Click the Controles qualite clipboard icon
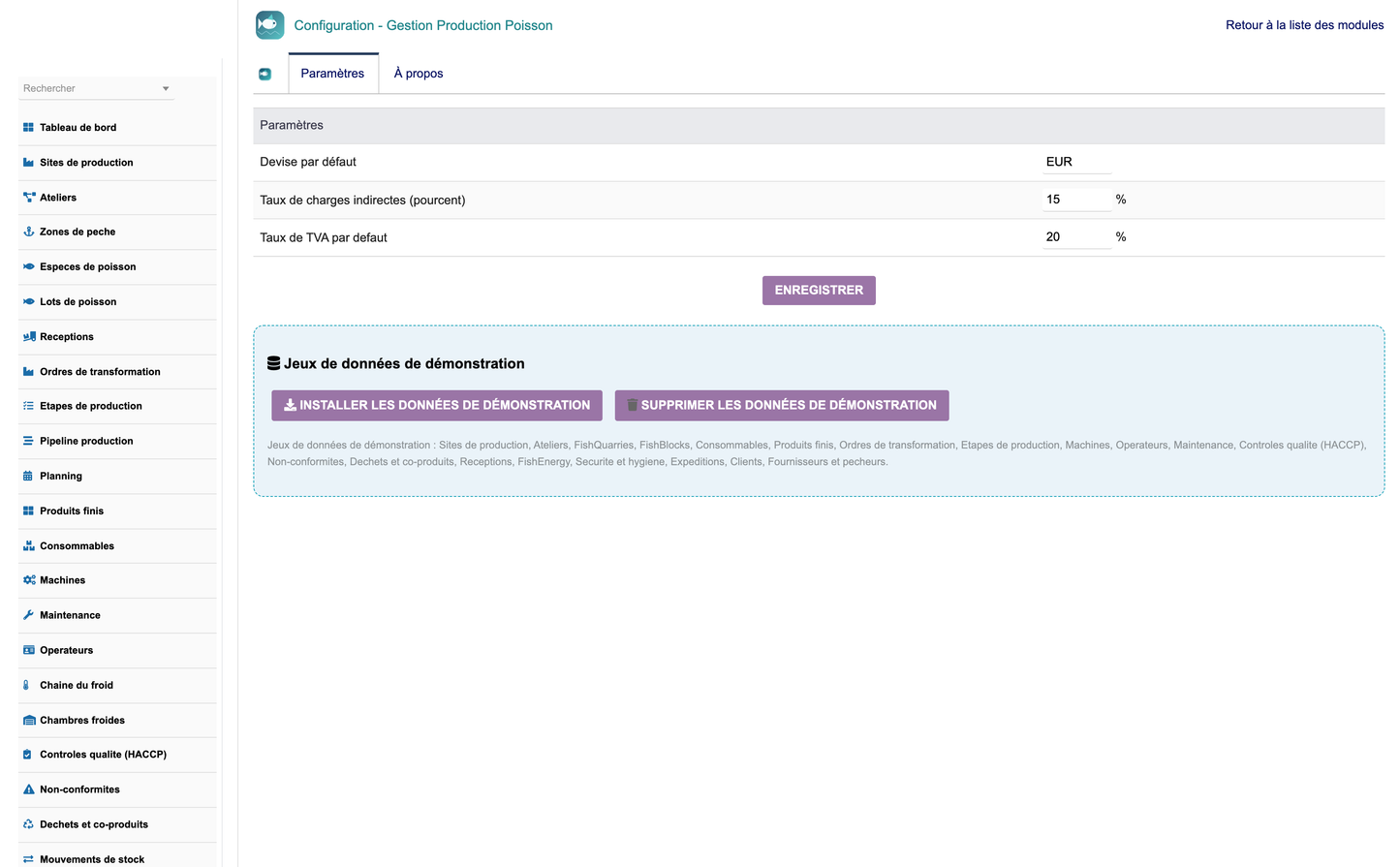 [27, 754]
